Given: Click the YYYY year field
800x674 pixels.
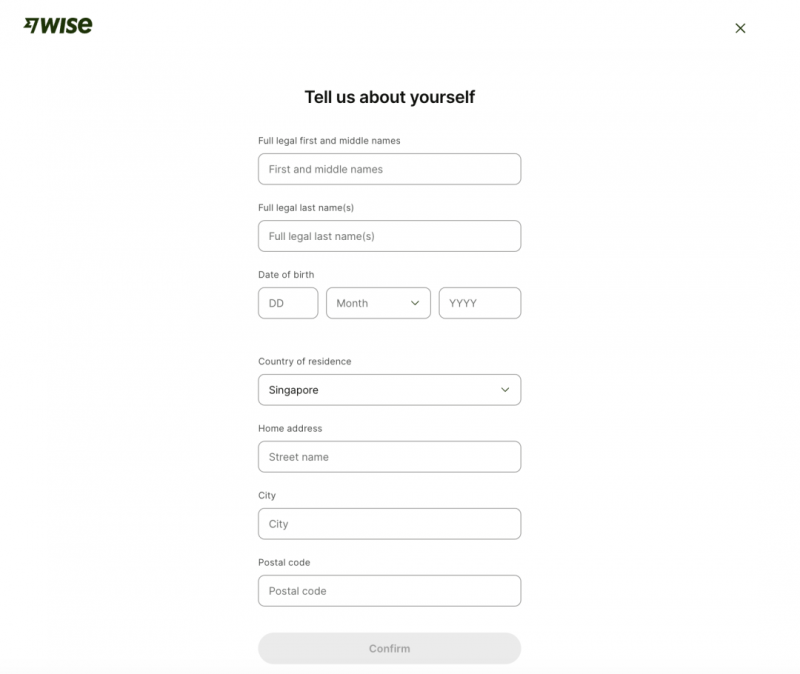Looking at the screenshot, I should point(479,303).
